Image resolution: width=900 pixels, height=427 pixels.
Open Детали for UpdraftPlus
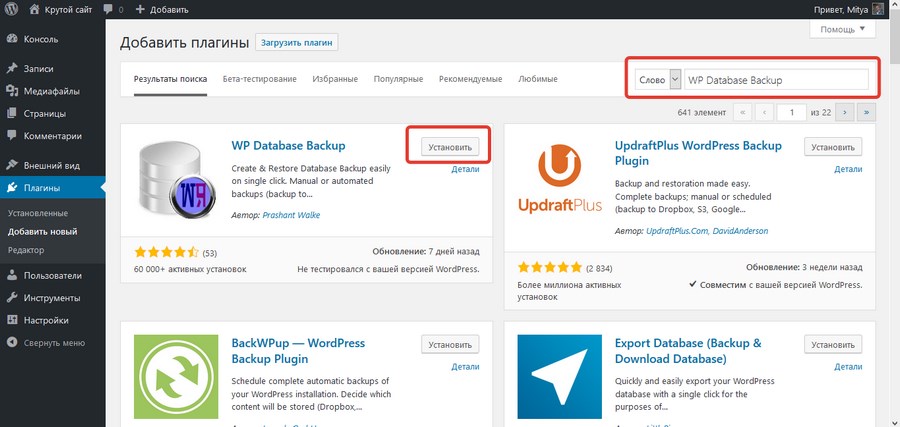click(x=848, y=169)
